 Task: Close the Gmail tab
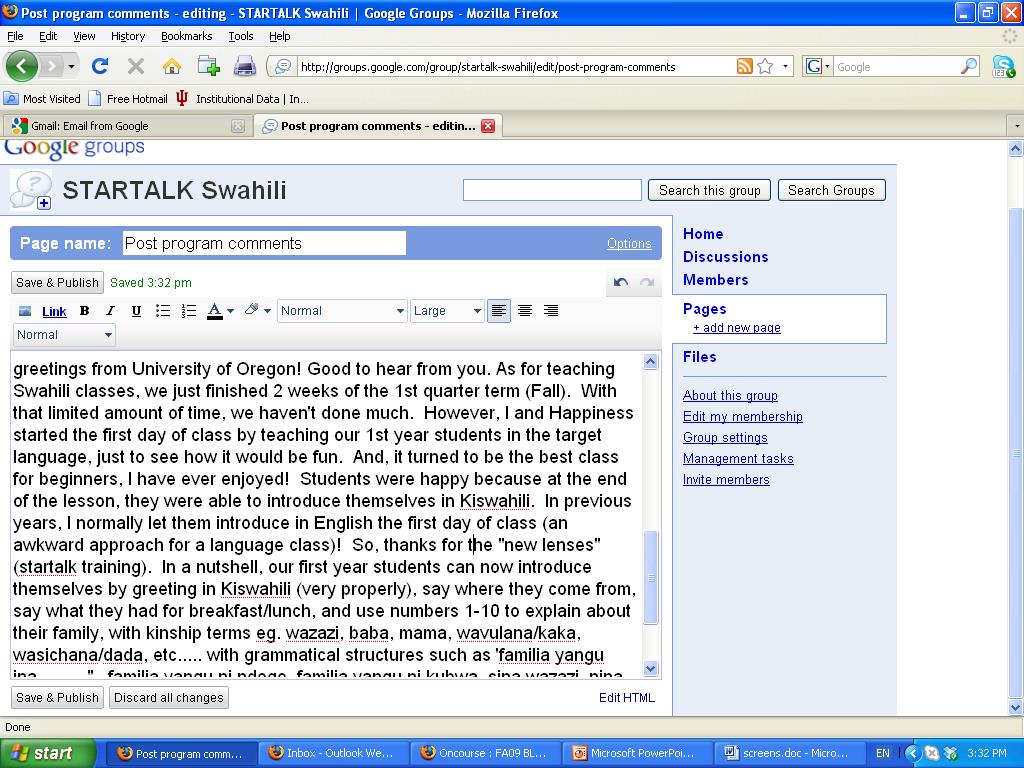coord(238,126)
